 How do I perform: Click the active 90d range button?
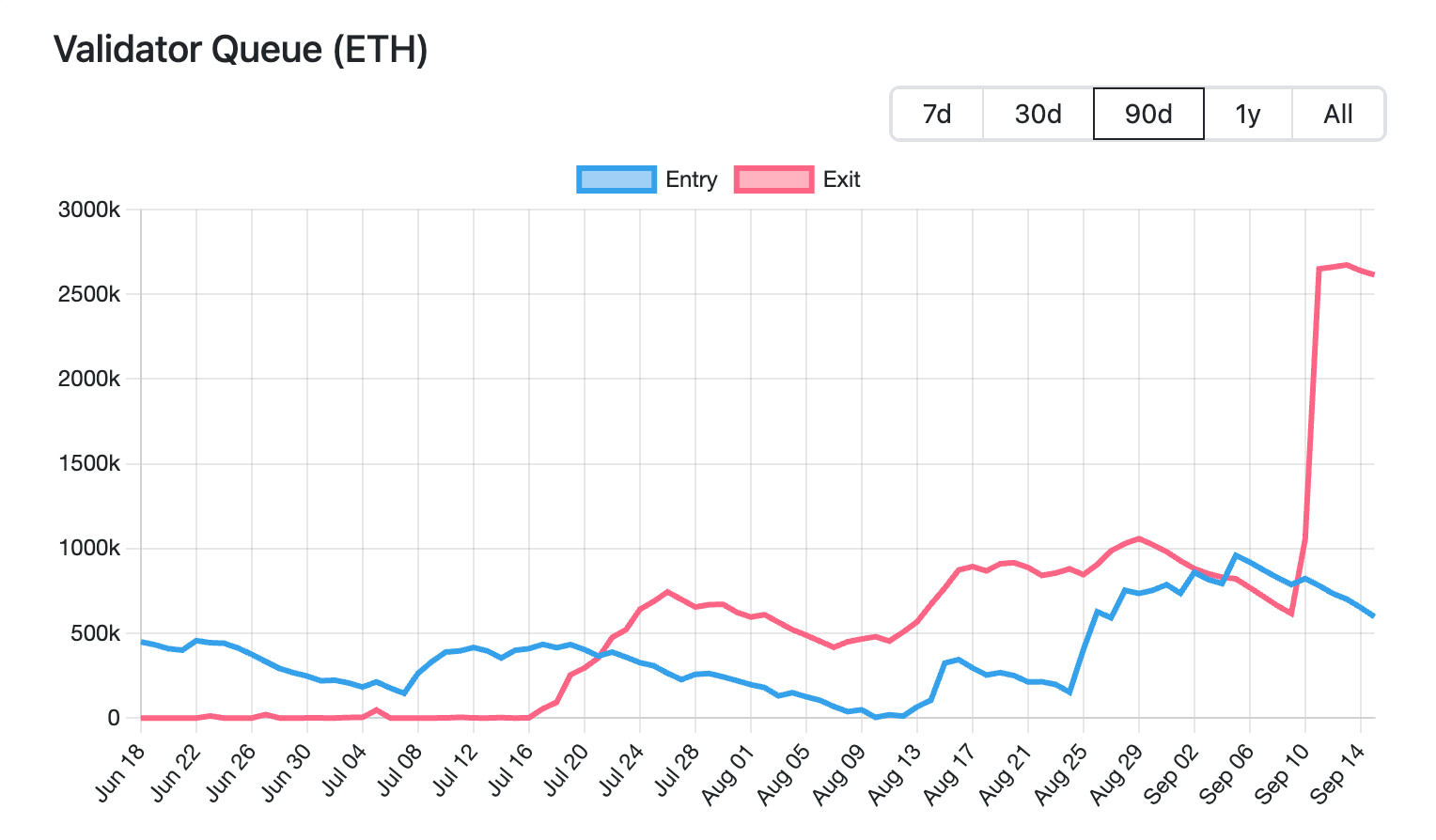1148,114
